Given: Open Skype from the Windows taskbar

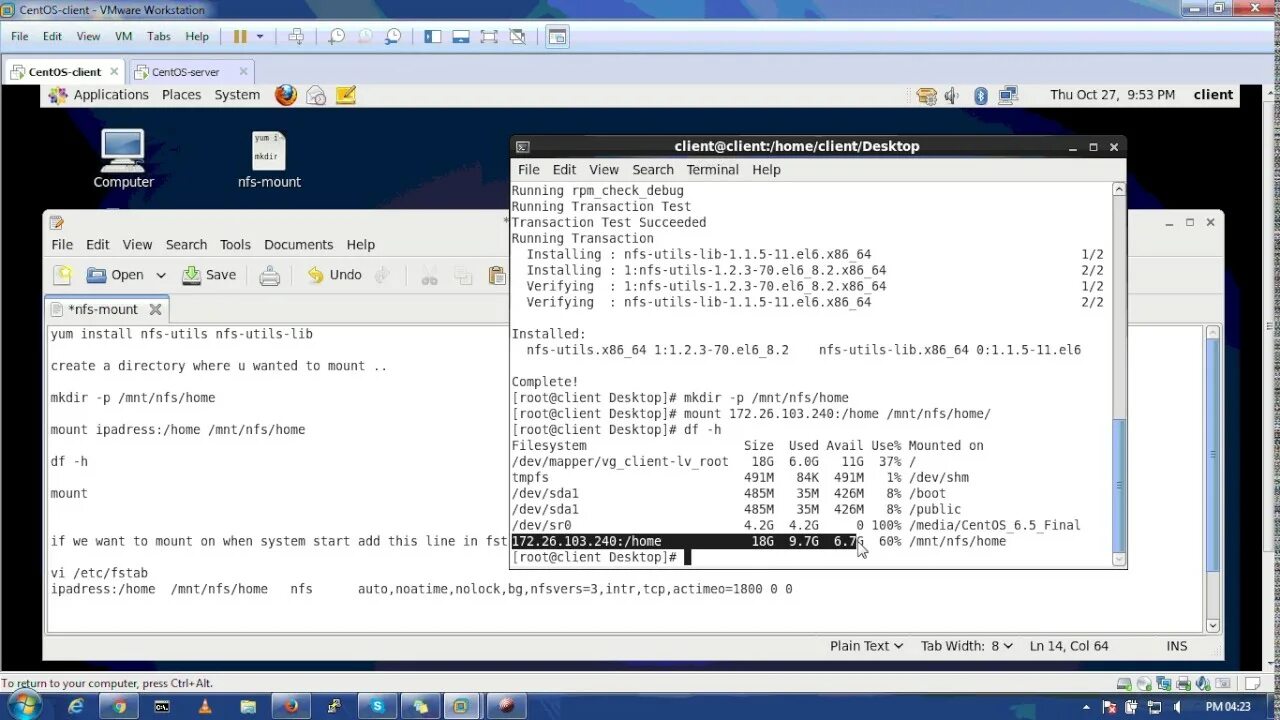Looking at the screenshot, I should tap(377, 706).
